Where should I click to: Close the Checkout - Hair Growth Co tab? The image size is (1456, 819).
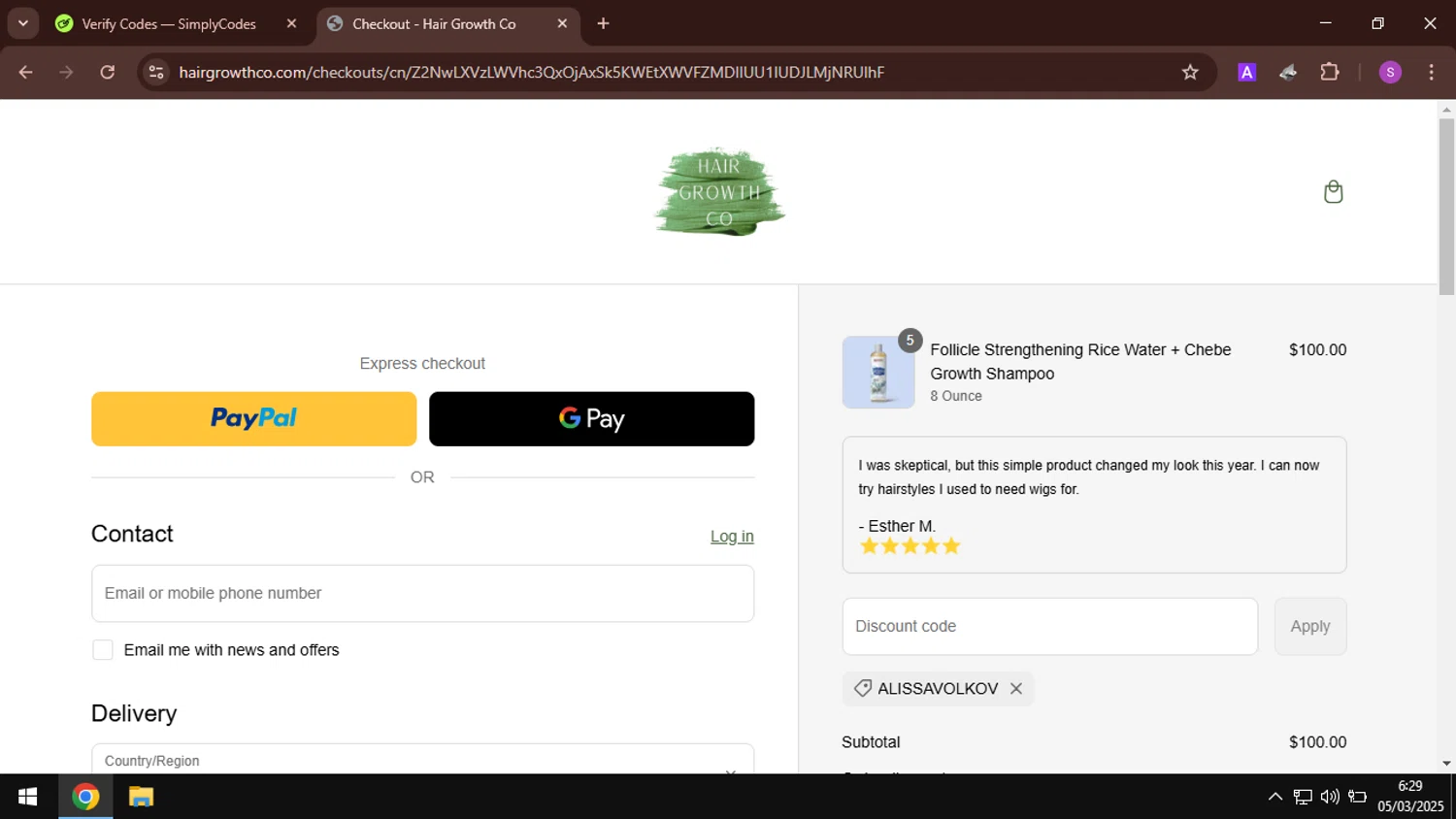pyautogui.click(x=562, y=23)
